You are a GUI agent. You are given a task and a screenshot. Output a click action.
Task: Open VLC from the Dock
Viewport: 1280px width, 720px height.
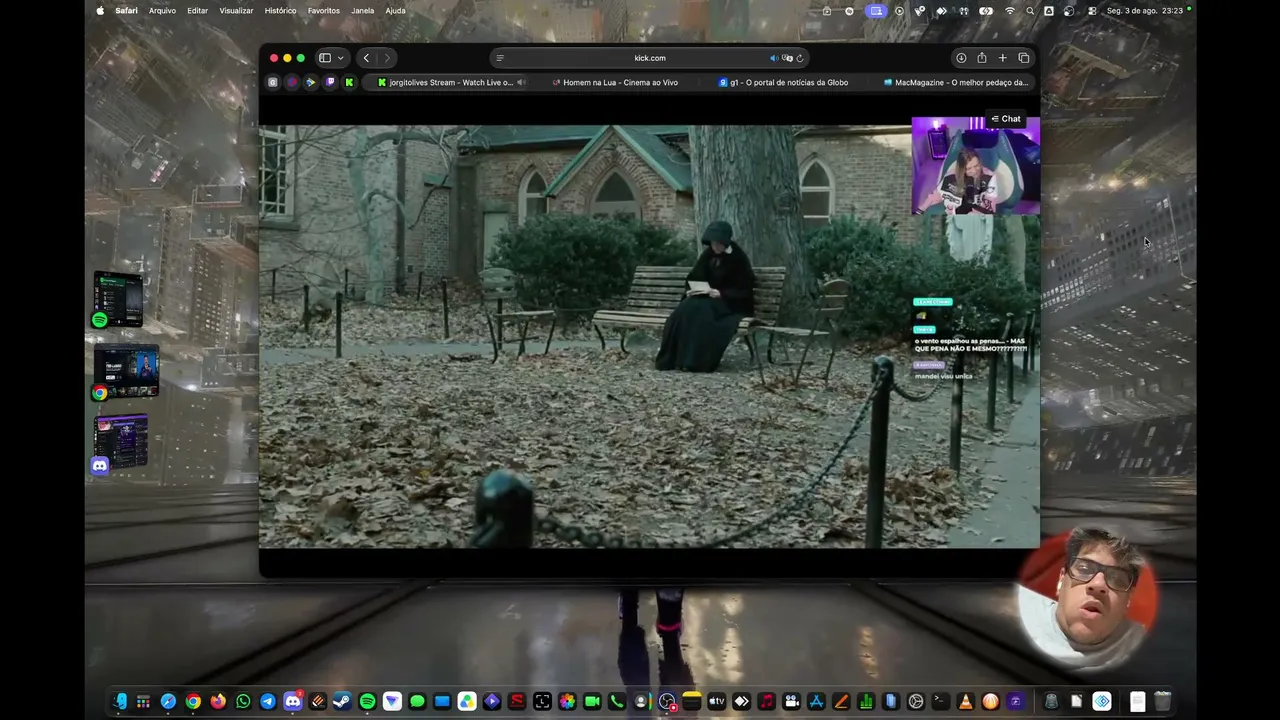965,701
